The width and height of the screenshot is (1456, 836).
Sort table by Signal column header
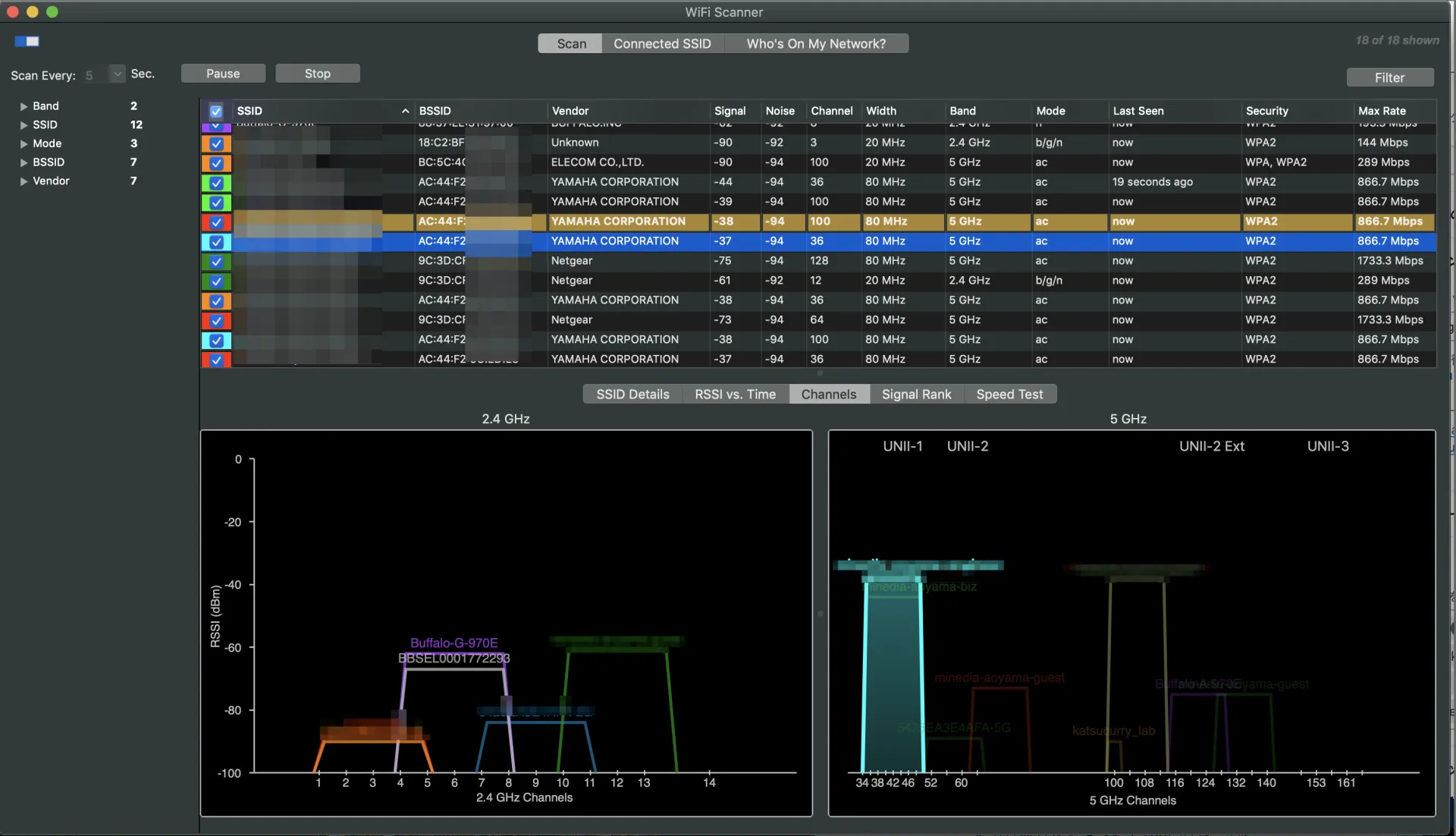tap(730, 111)
